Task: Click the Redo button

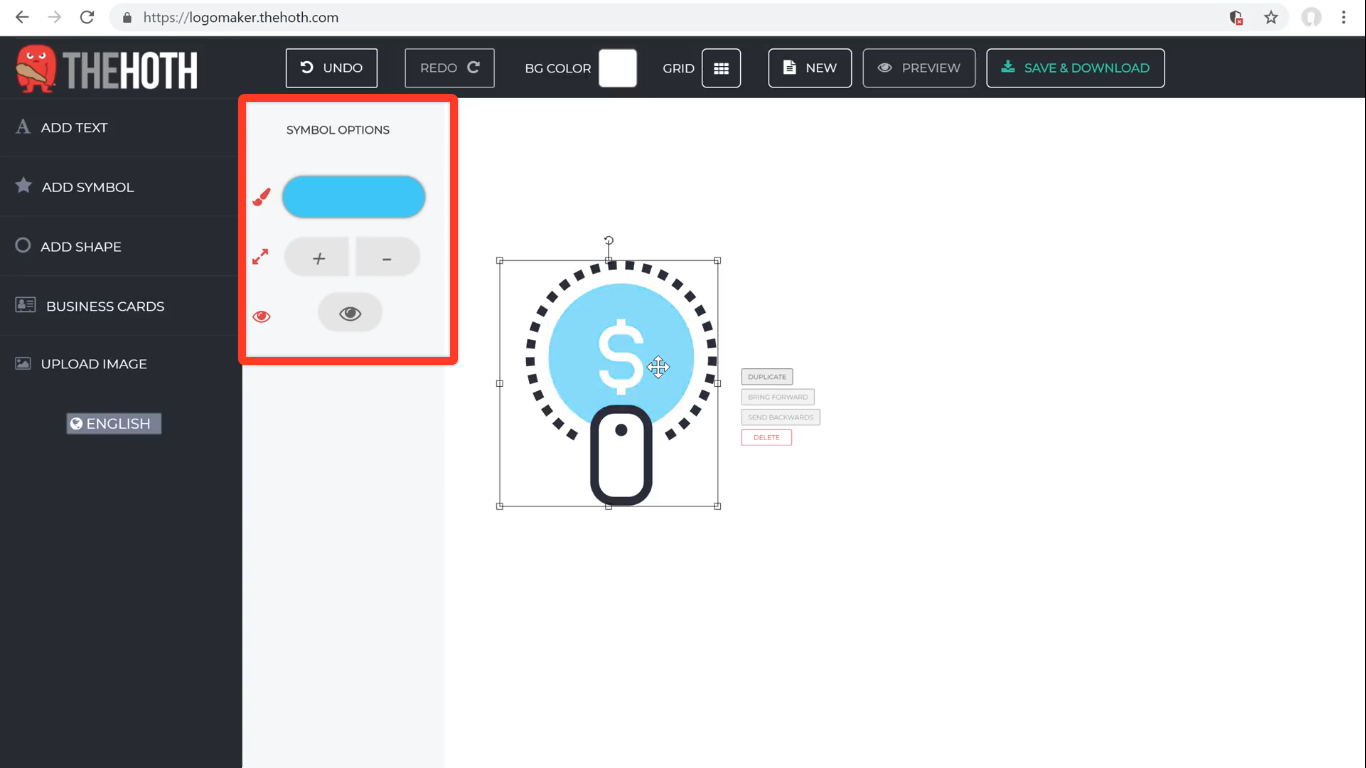Action: (x=450, y=68)
